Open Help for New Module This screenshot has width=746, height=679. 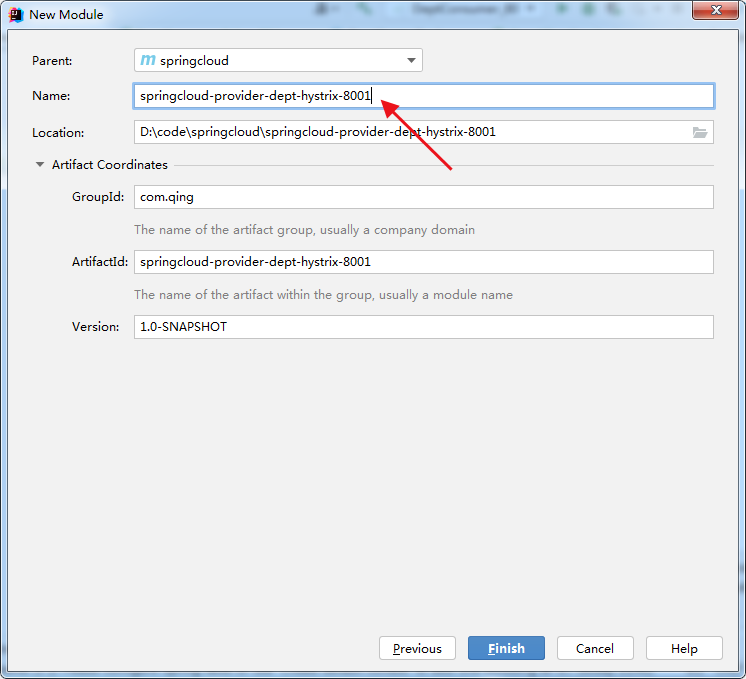pos(684,648)
